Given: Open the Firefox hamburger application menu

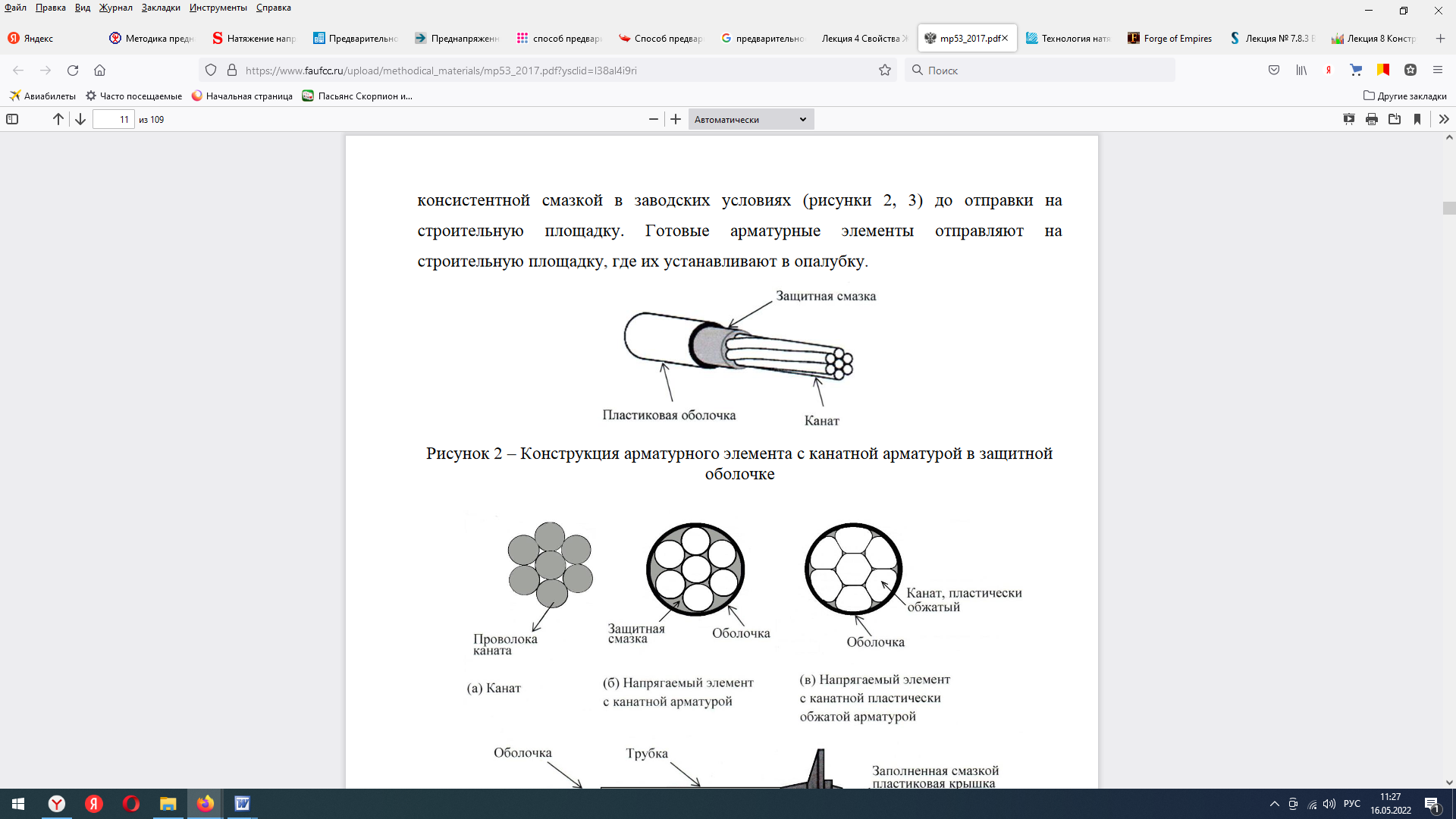Looking at the screenshot, I should 1438,71.
